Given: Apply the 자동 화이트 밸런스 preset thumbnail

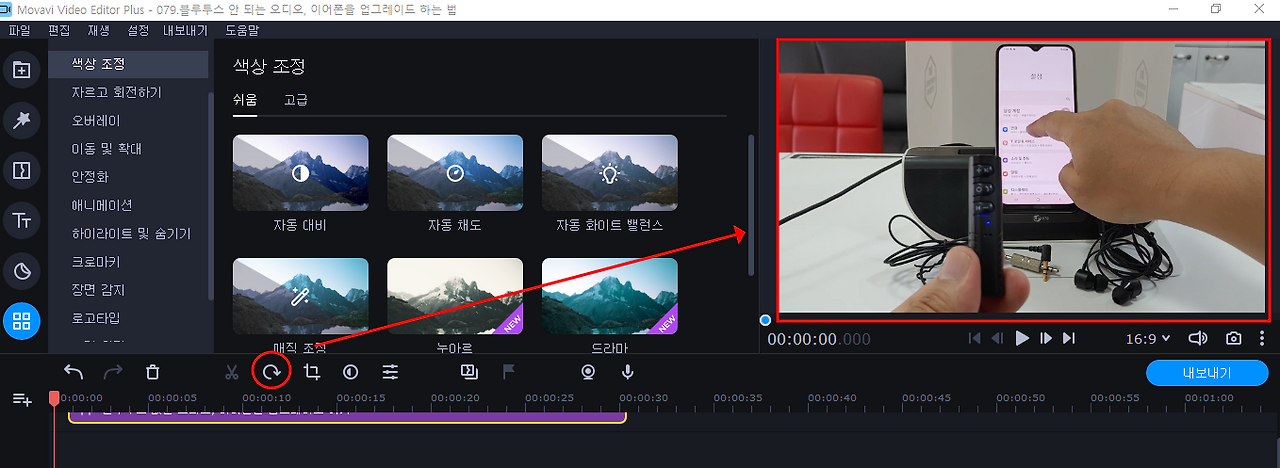Looking at the screenshot, I should coord(610,173).
